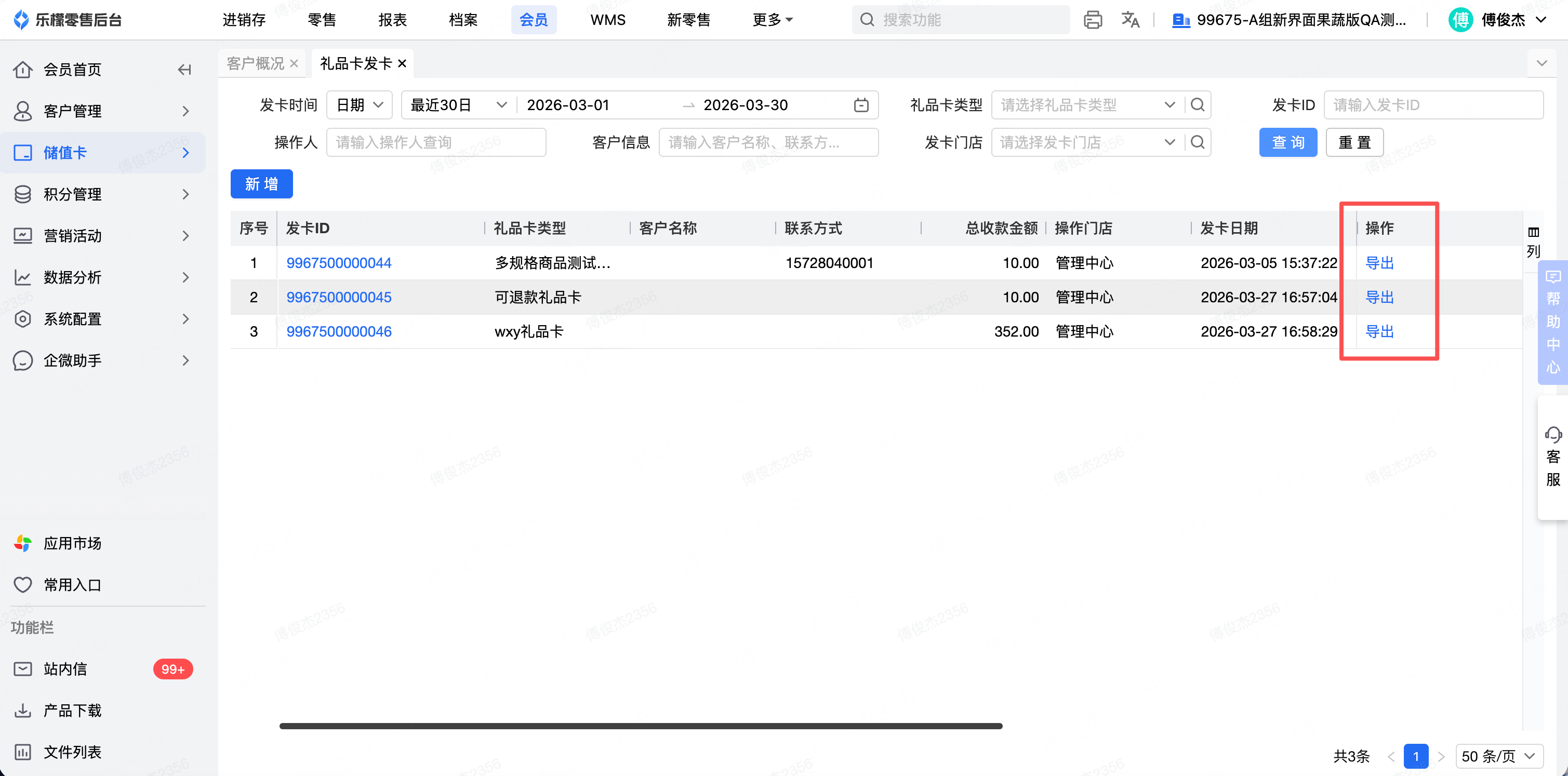The width and height of the screenshot is (1568, 776).
Task: Open the Help Center side panel
Action: [x=1553, y=323]
